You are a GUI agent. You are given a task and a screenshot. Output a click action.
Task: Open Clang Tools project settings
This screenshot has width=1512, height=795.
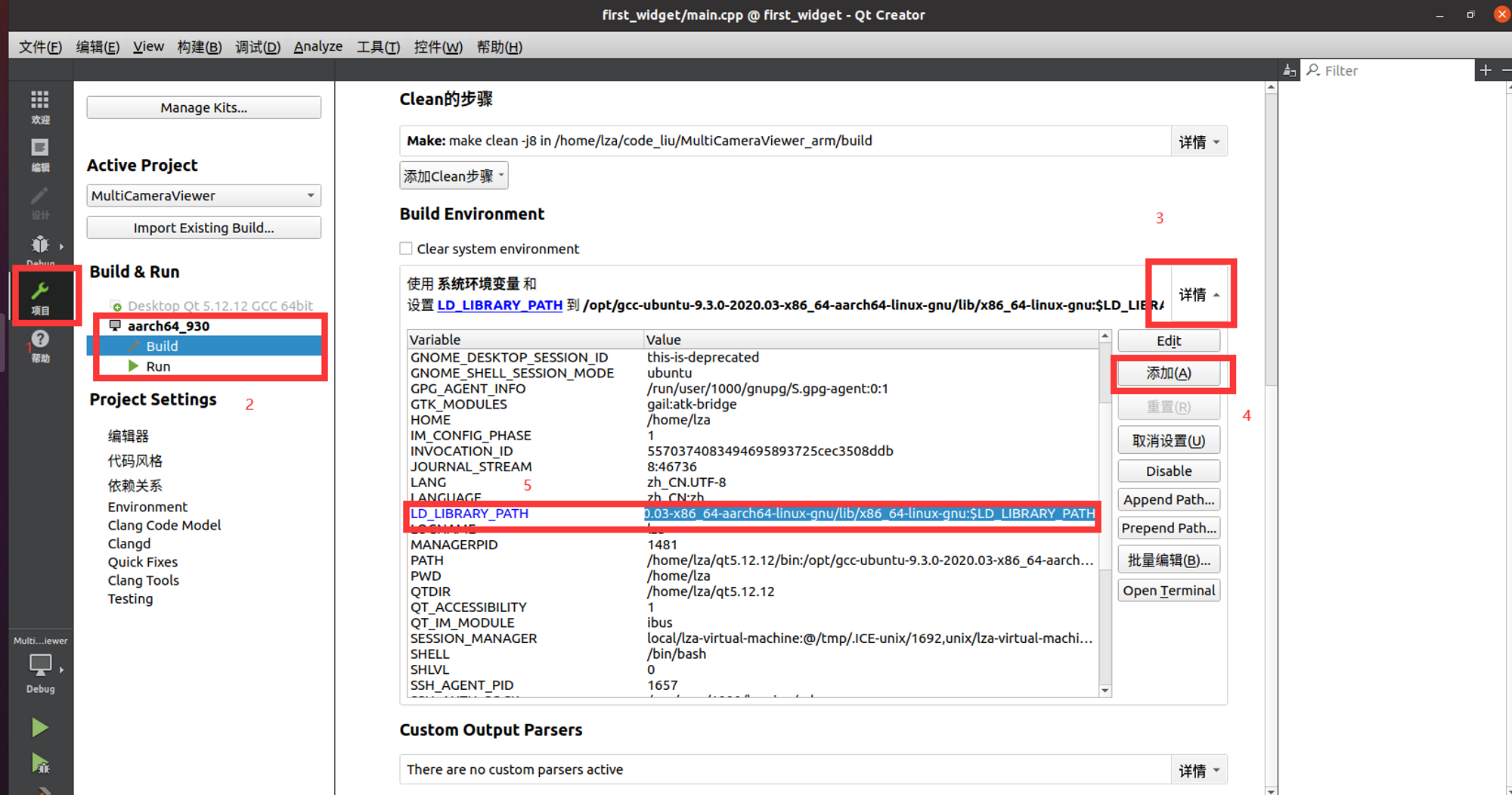[x=143, y=580]
